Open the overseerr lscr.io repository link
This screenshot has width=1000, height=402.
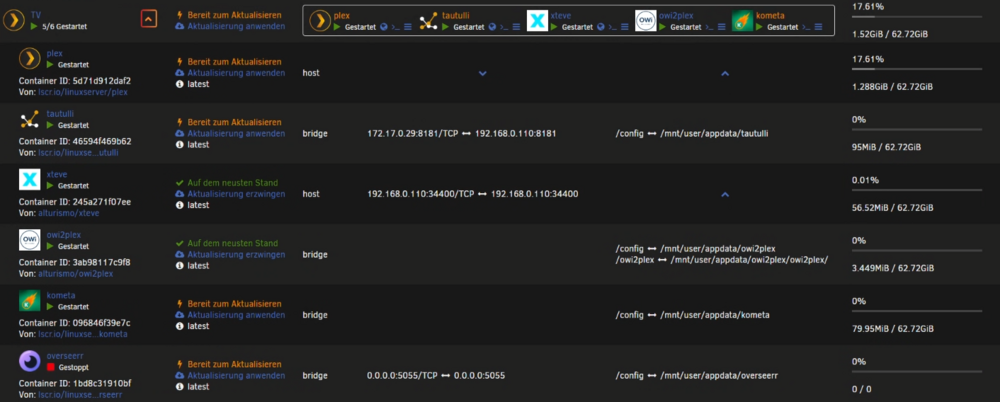(x=80, y=395)
